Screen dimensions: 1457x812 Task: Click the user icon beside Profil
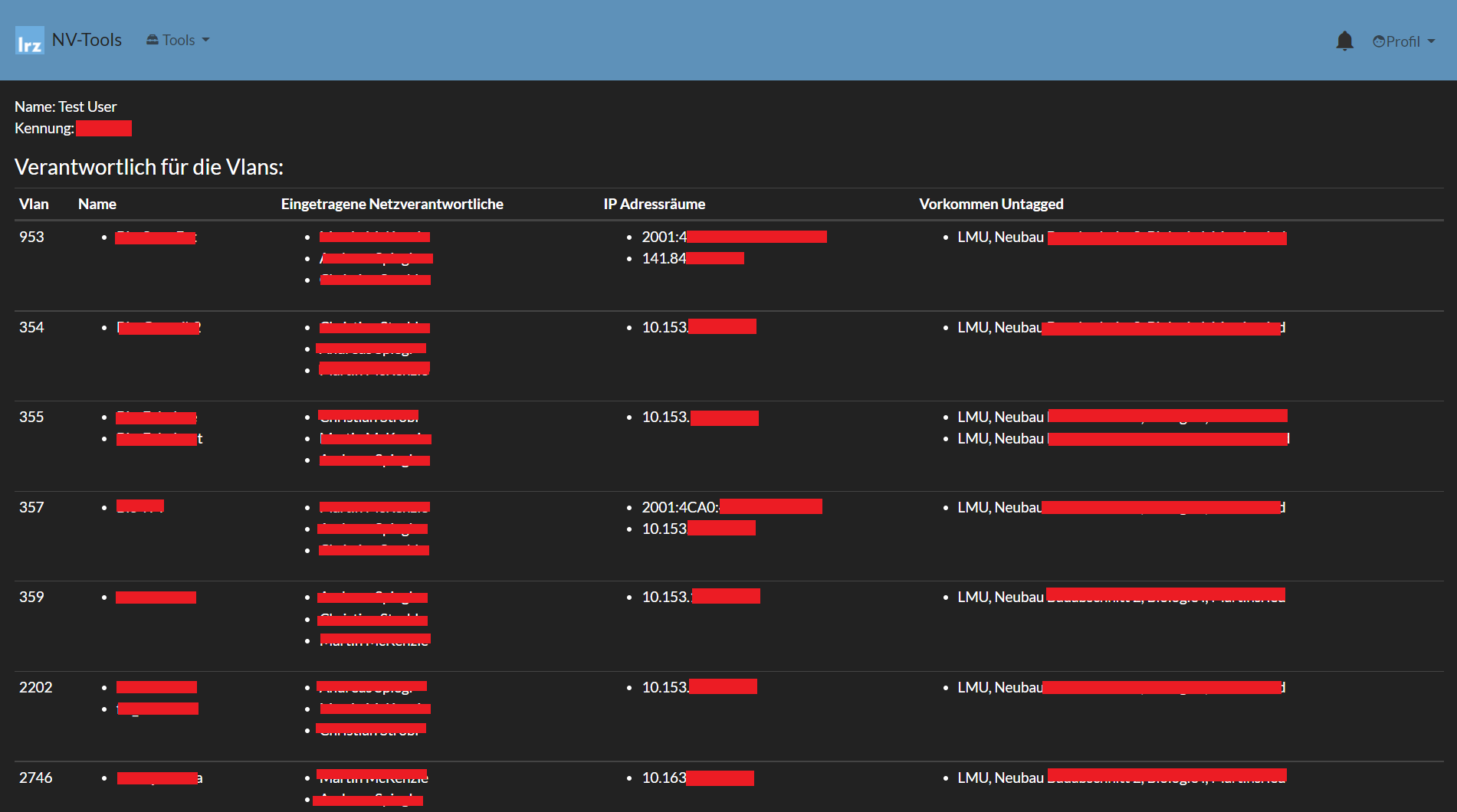click(x=1379, y=41)
